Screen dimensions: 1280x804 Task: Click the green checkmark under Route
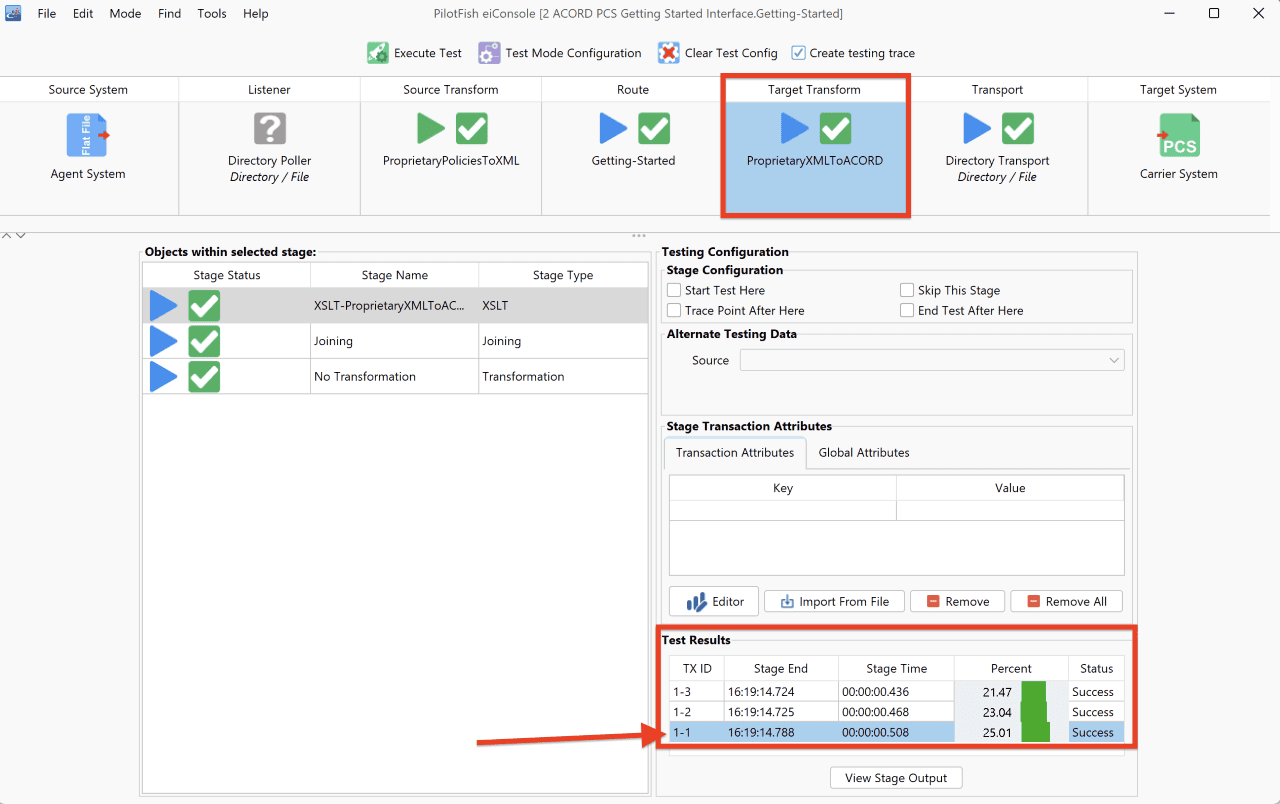coord(654,129)
